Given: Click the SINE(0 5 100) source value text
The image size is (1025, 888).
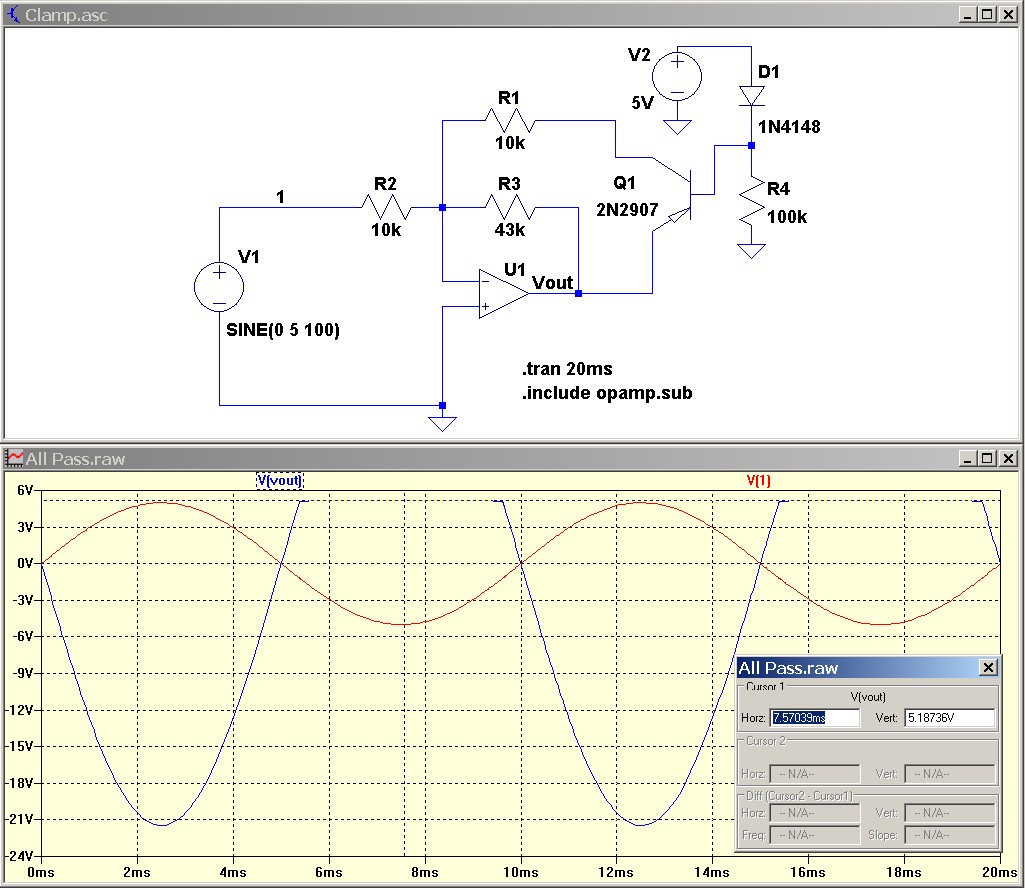Looking at the screenshot, I should [283, 330].
